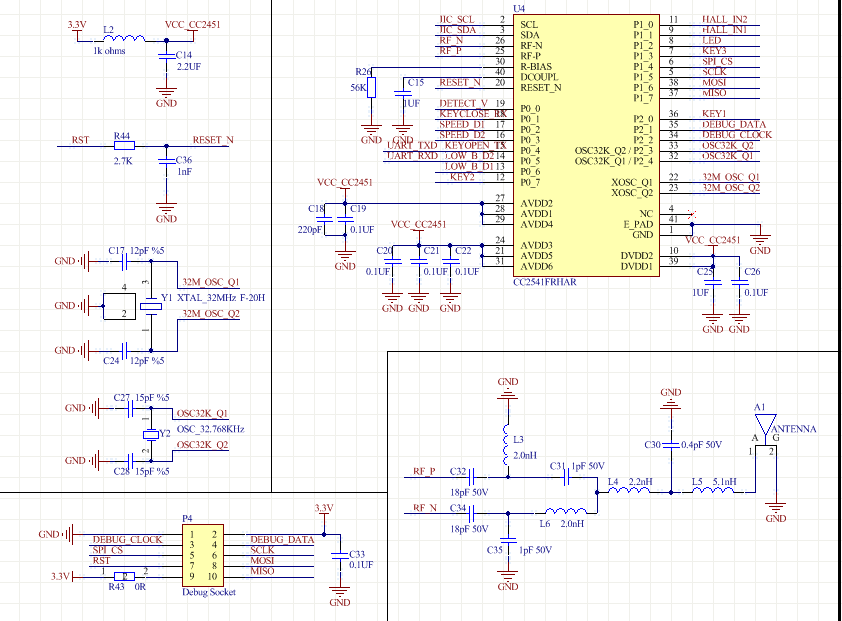This screenshot has height=621, width=842.
Task: Select capacitor C24 12pF
Action: (x=125, y=351)
